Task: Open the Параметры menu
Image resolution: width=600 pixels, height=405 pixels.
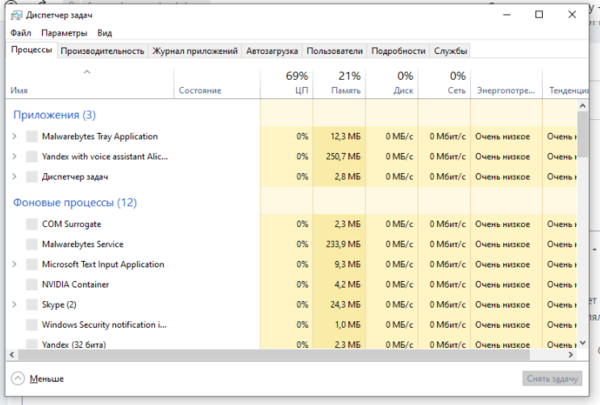Action: pyautogui.click(x=61, y=33)
